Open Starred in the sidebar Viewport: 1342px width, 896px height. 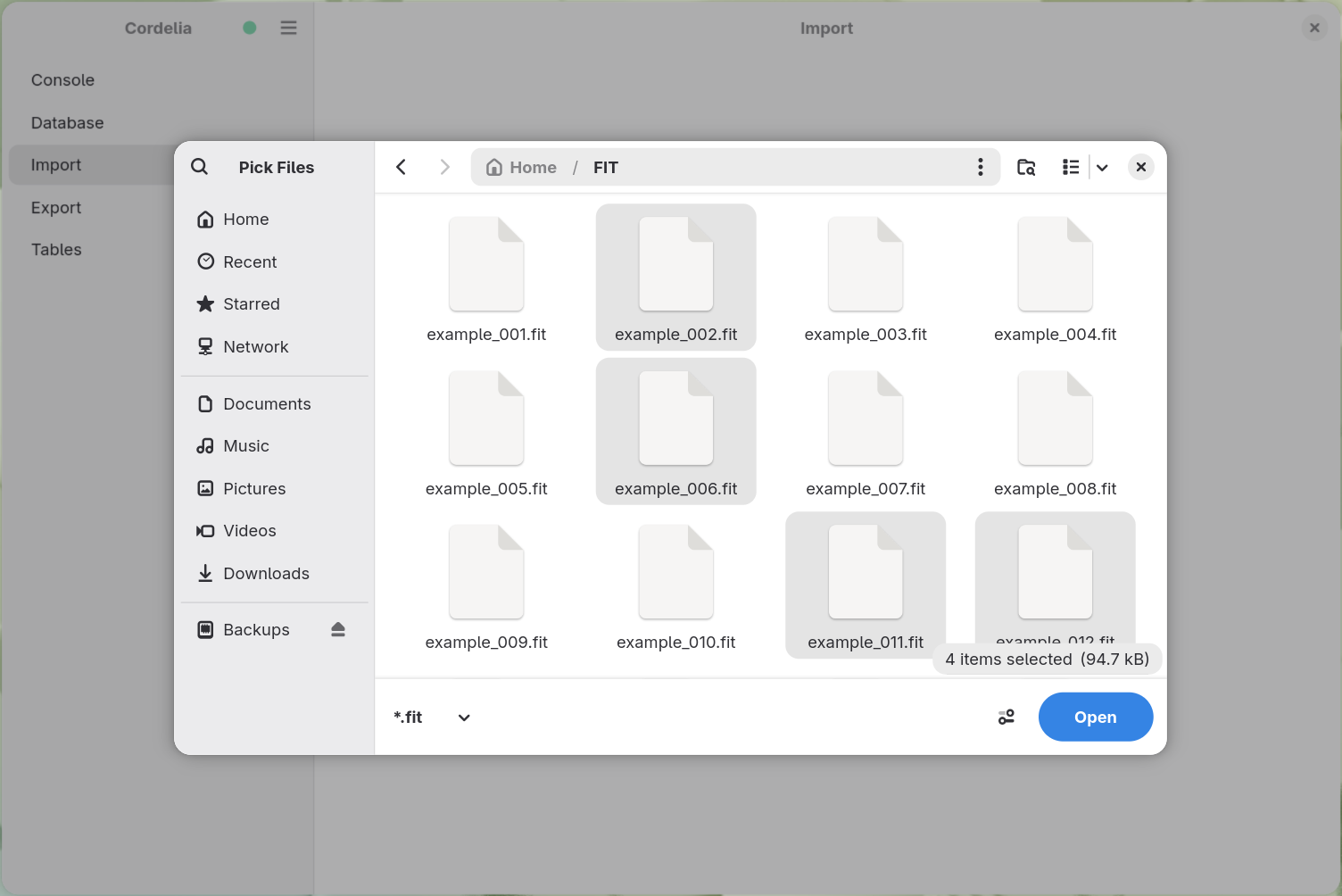(x=275, y=304)
